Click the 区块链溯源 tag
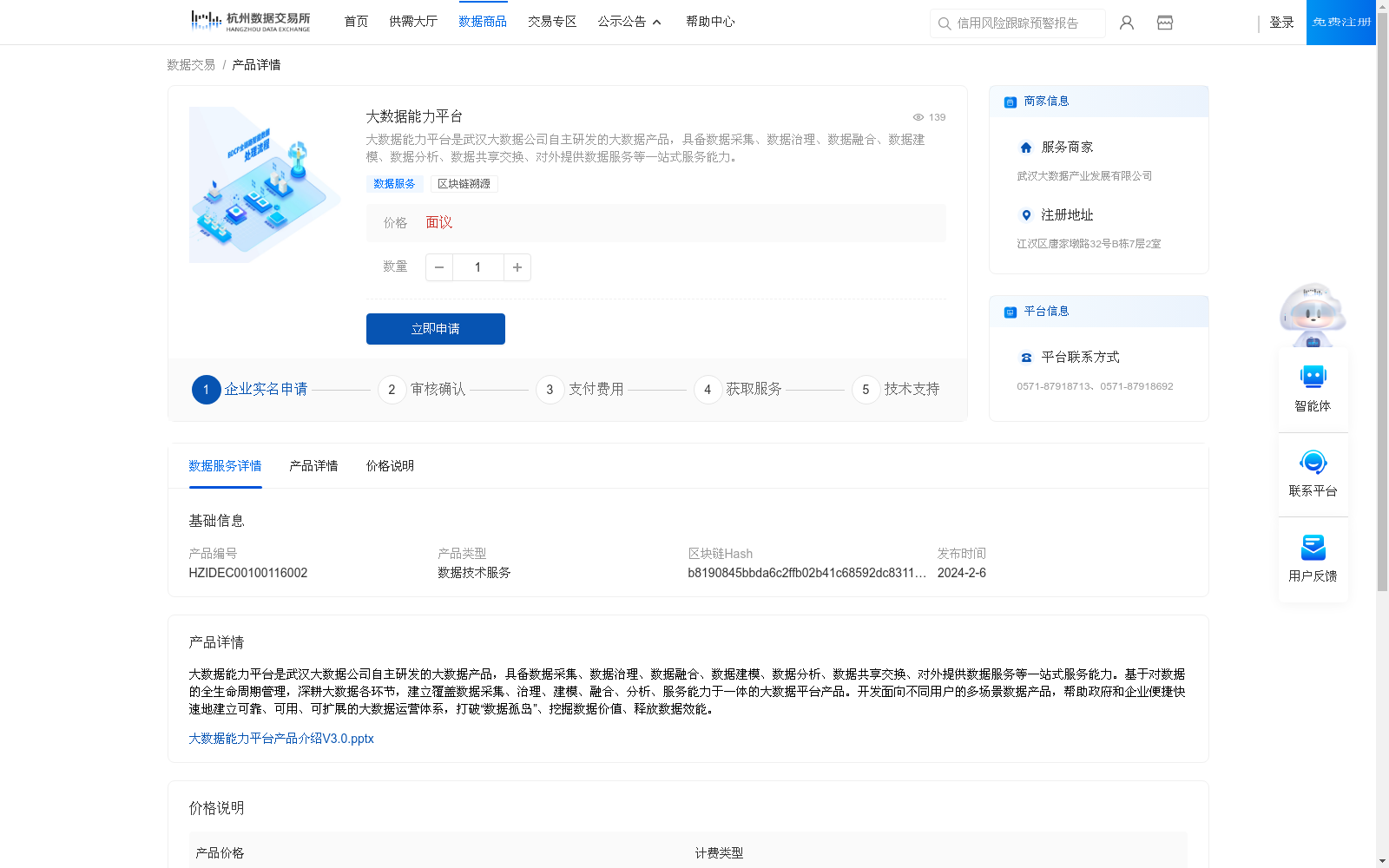The height and width of the screenshot is (868, 1389). pos(464,184)
